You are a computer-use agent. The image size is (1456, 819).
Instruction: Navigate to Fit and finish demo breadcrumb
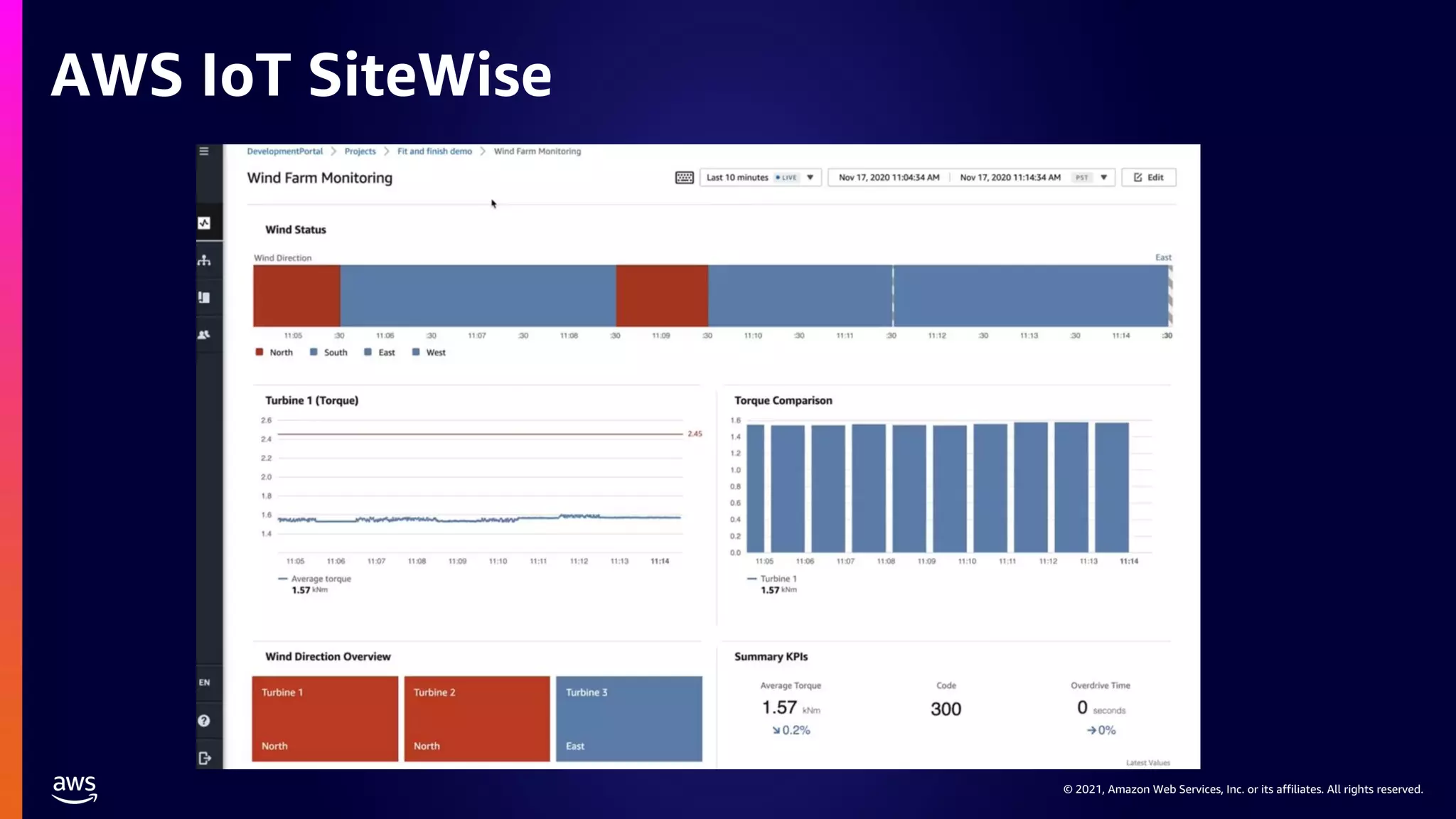[434, 151]
